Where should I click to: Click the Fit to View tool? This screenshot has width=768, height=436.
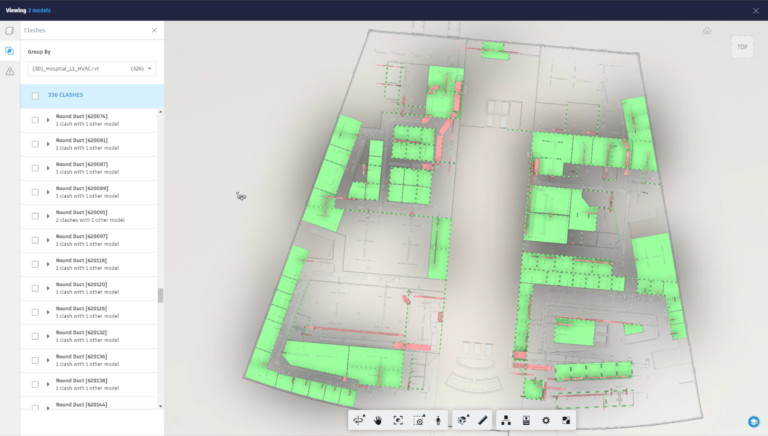click(398, 420)
